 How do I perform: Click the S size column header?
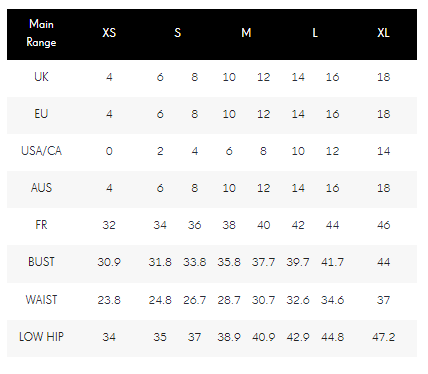click(x=178, y=33)
